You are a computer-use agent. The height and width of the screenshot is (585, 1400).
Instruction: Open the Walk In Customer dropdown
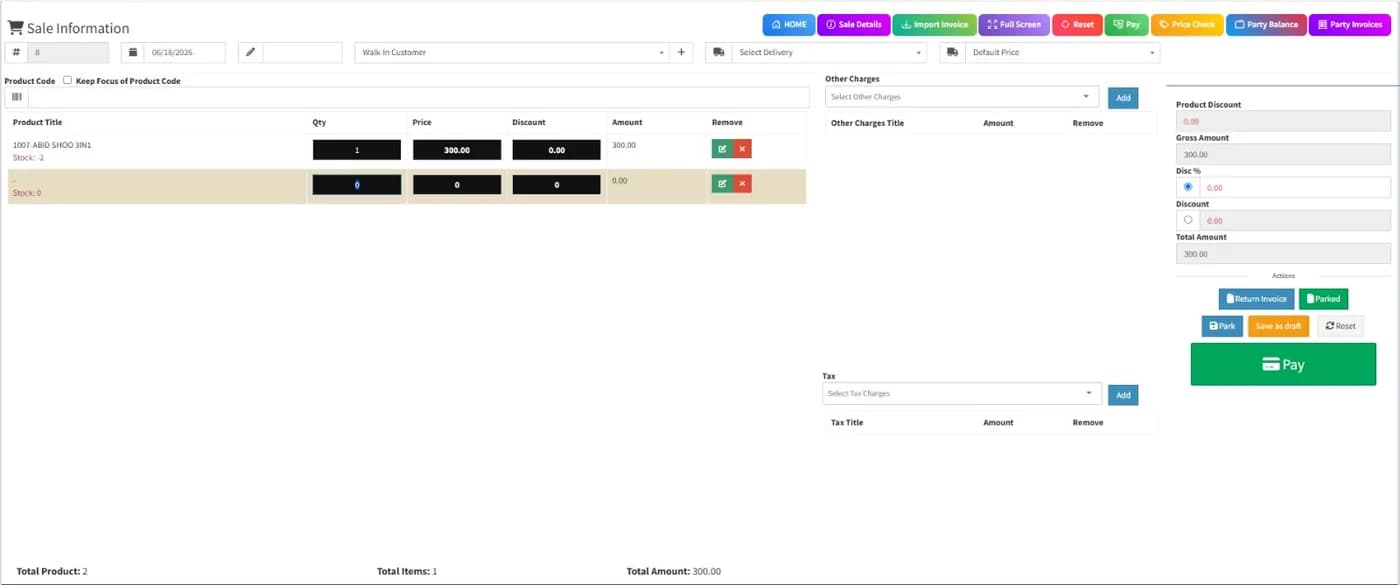tap(512, 52)
